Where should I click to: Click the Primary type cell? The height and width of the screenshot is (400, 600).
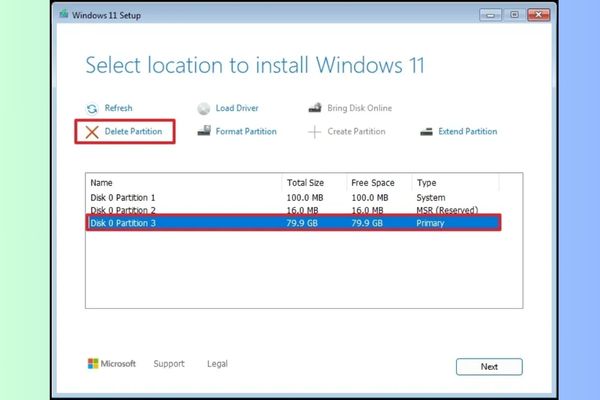(x=430, y=223)
